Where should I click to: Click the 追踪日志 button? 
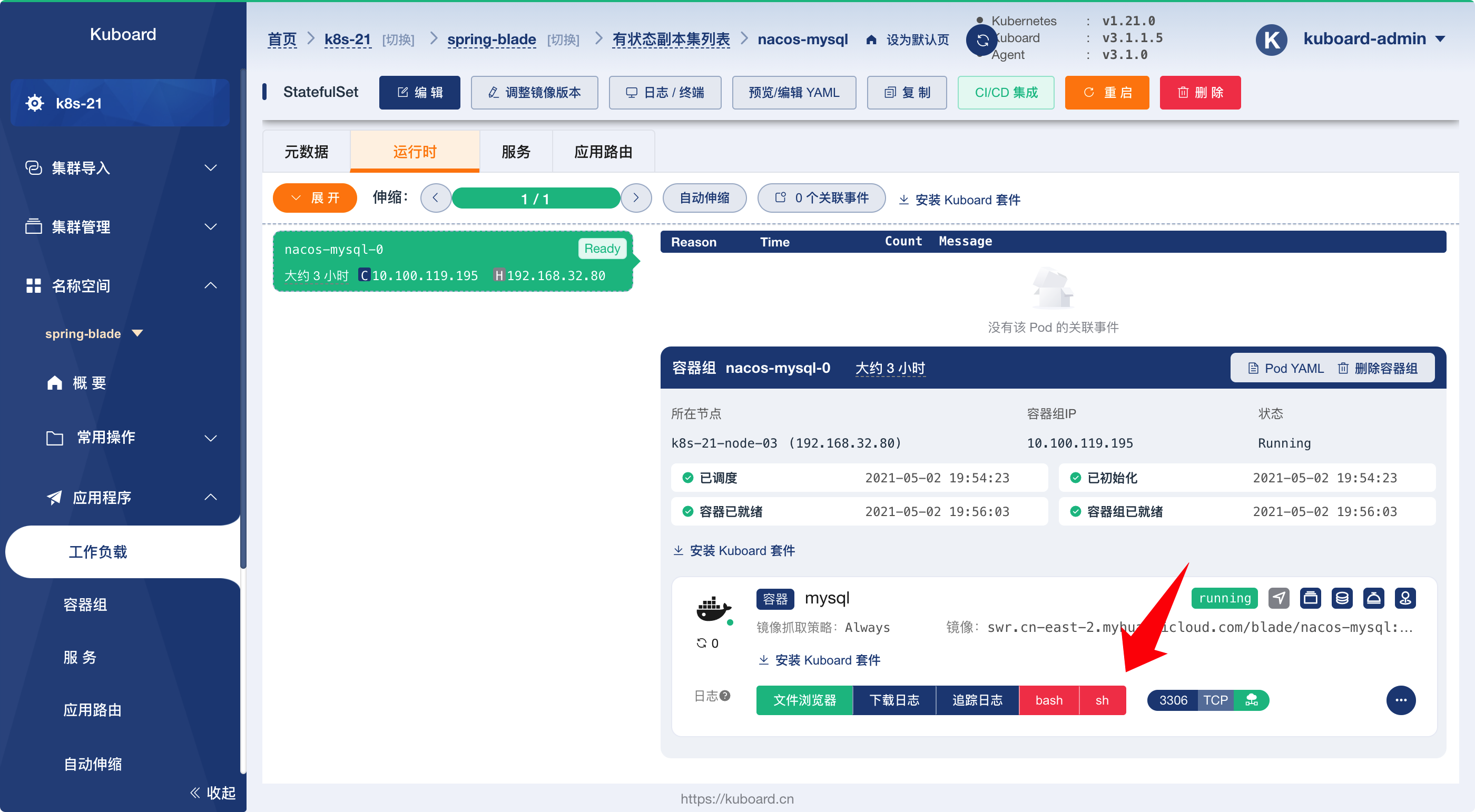977,700
